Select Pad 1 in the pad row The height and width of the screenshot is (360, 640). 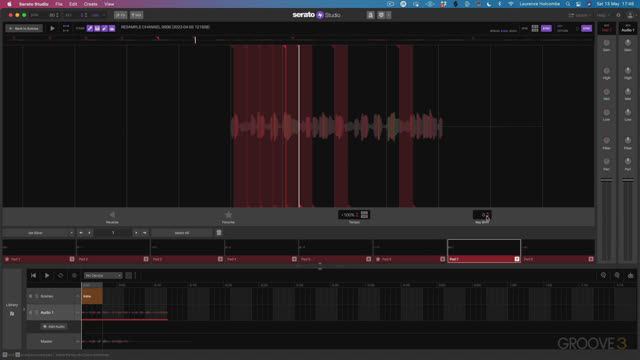click(39, 251)
